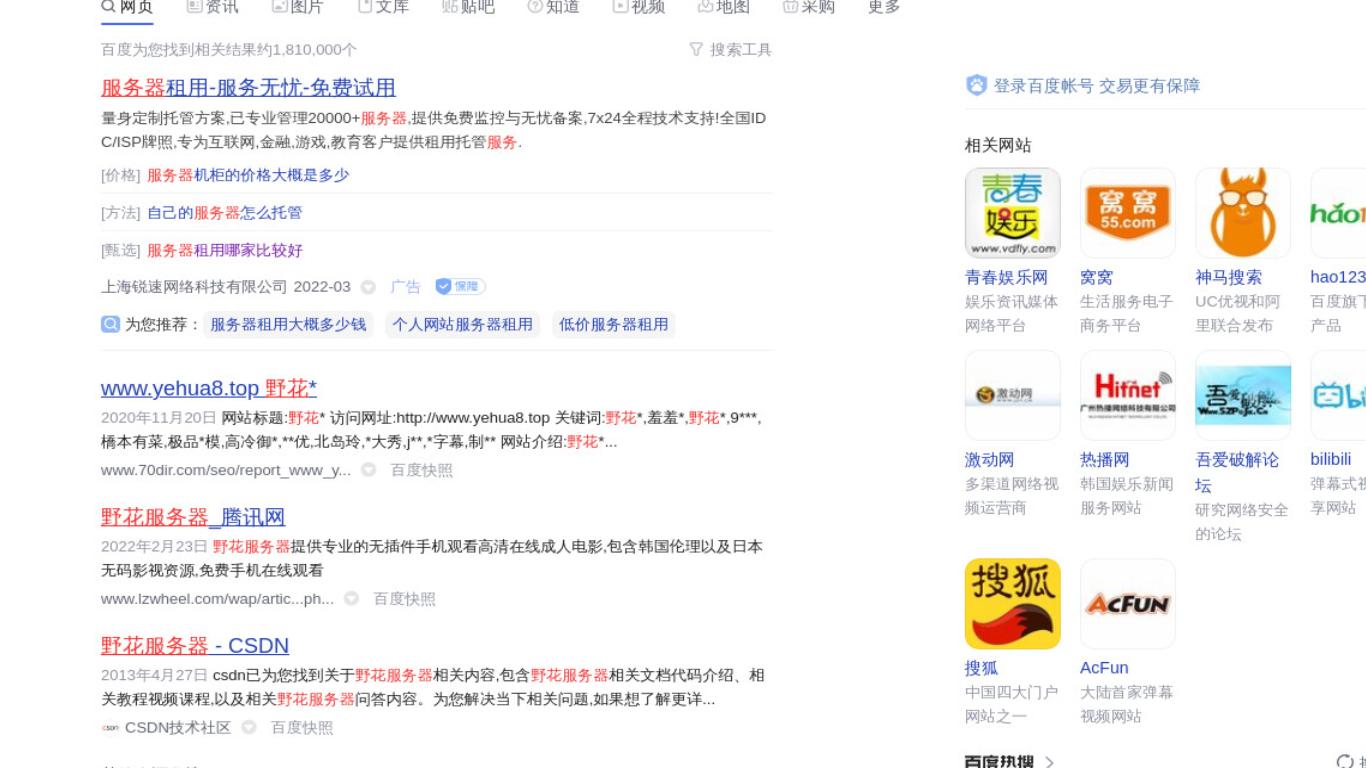Expand the arrow next to CSDN技术社区

(249, 728)
